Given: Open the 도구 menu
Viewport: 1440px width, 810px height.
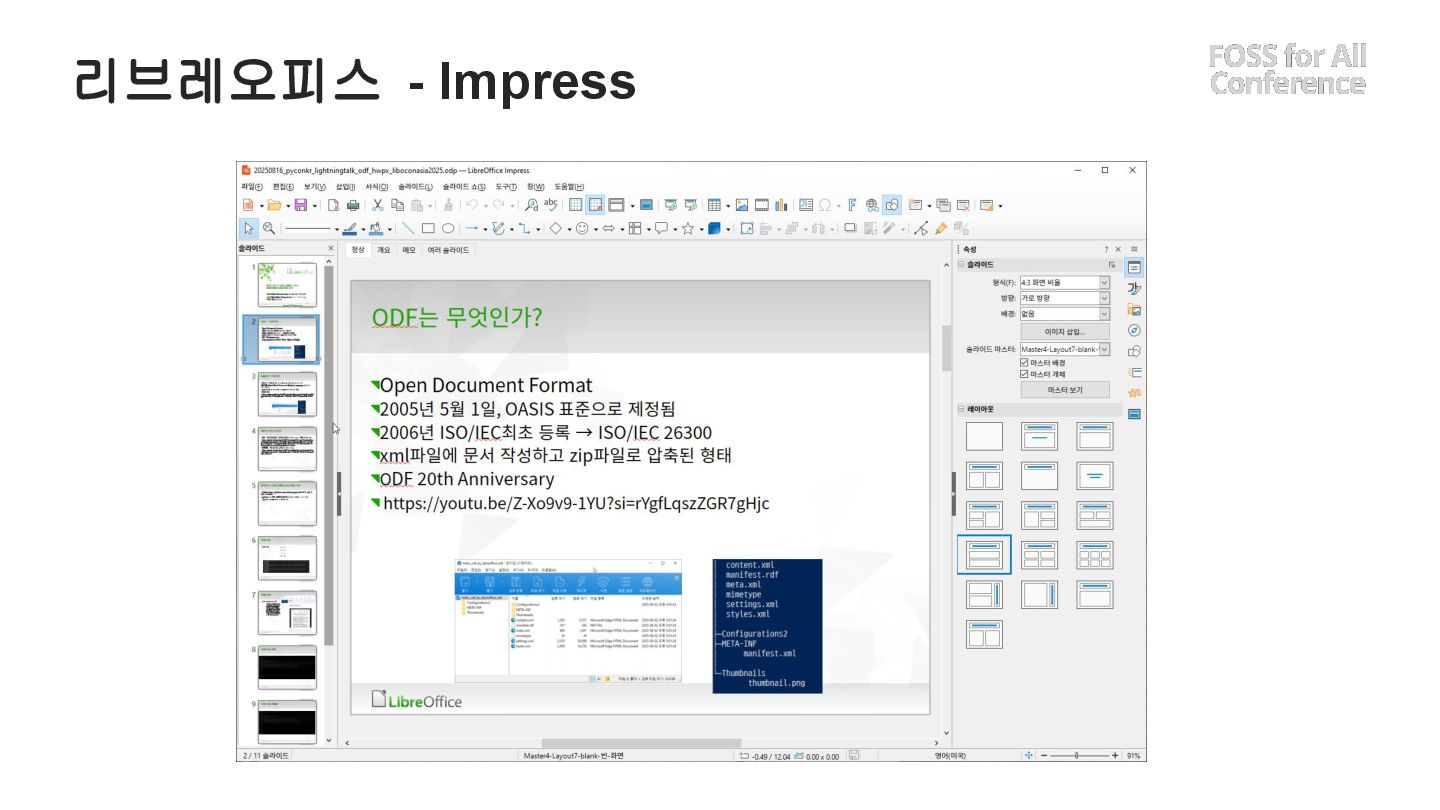Looking at the screenshot, I should tap(506, 187).
